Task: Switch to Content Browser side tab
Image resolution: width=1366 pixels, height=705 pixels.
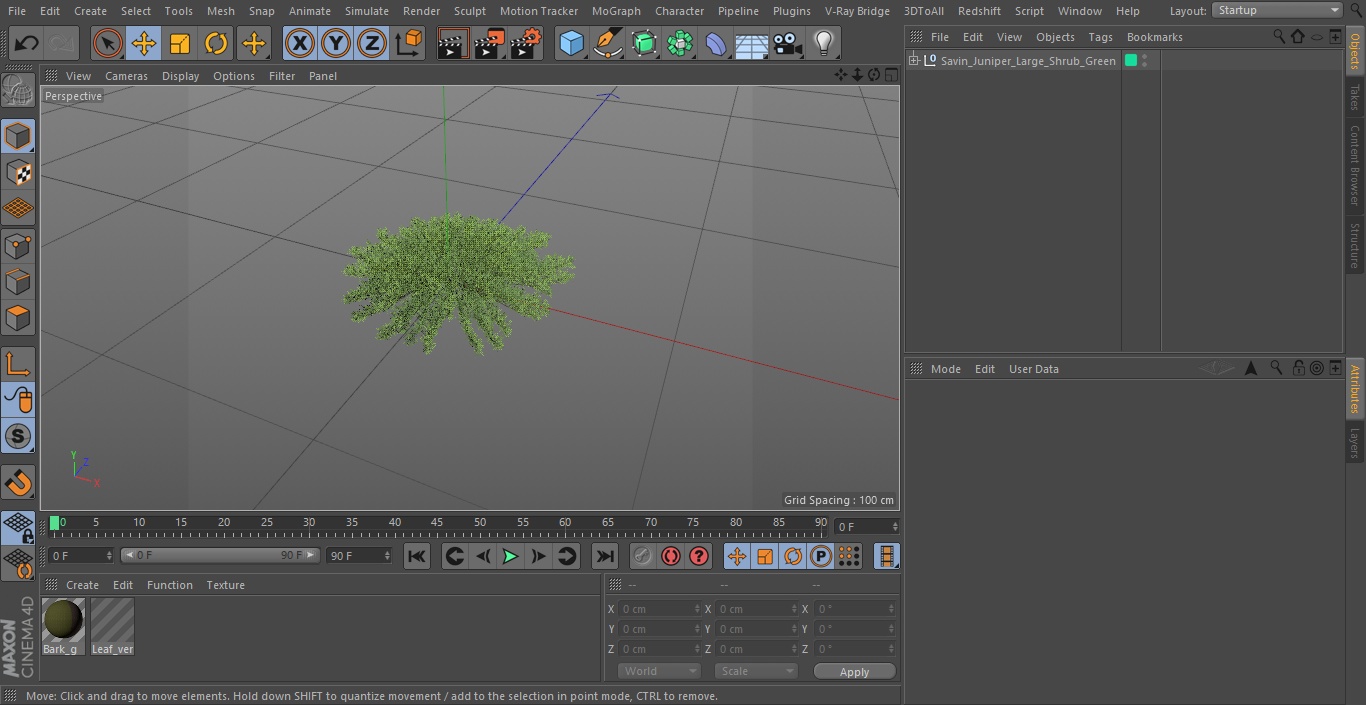Action: point(1355,164)
